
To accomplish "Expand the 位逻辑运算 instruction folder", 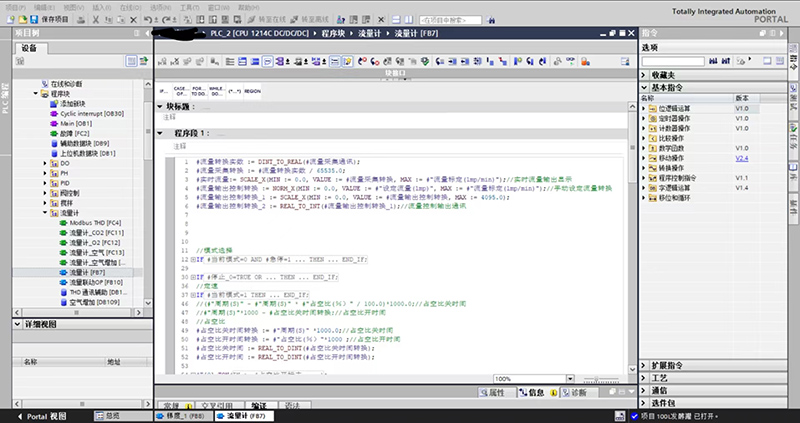I will [x=645, y=108].
